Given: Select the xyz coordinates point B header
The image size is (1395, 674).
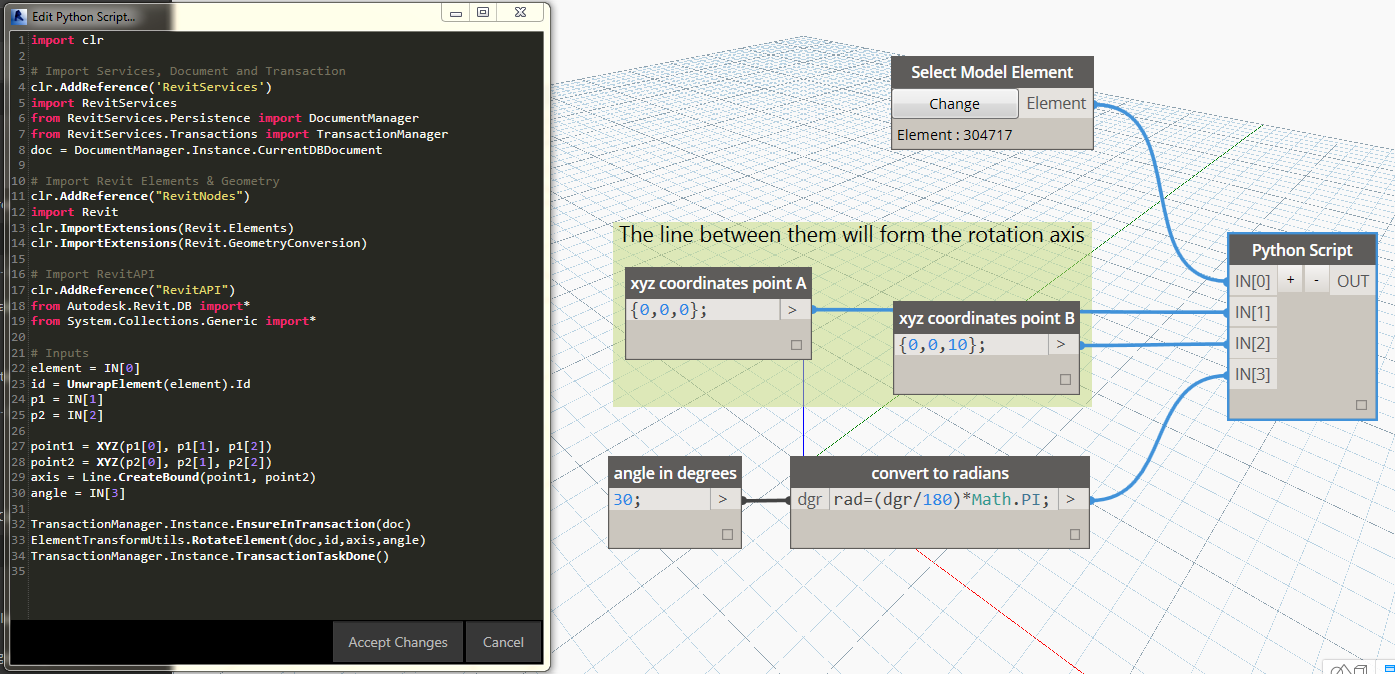Looking at the screenshot, I should pos(986,318).
